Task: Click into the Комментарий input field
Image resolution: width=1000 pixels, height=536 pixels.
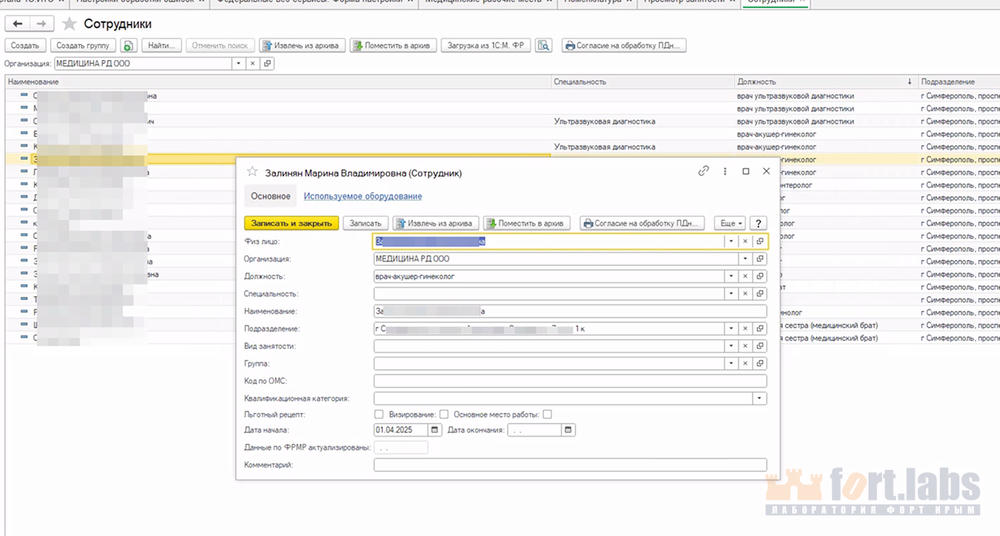Action: pyautogui.click(x=569, y=465)
